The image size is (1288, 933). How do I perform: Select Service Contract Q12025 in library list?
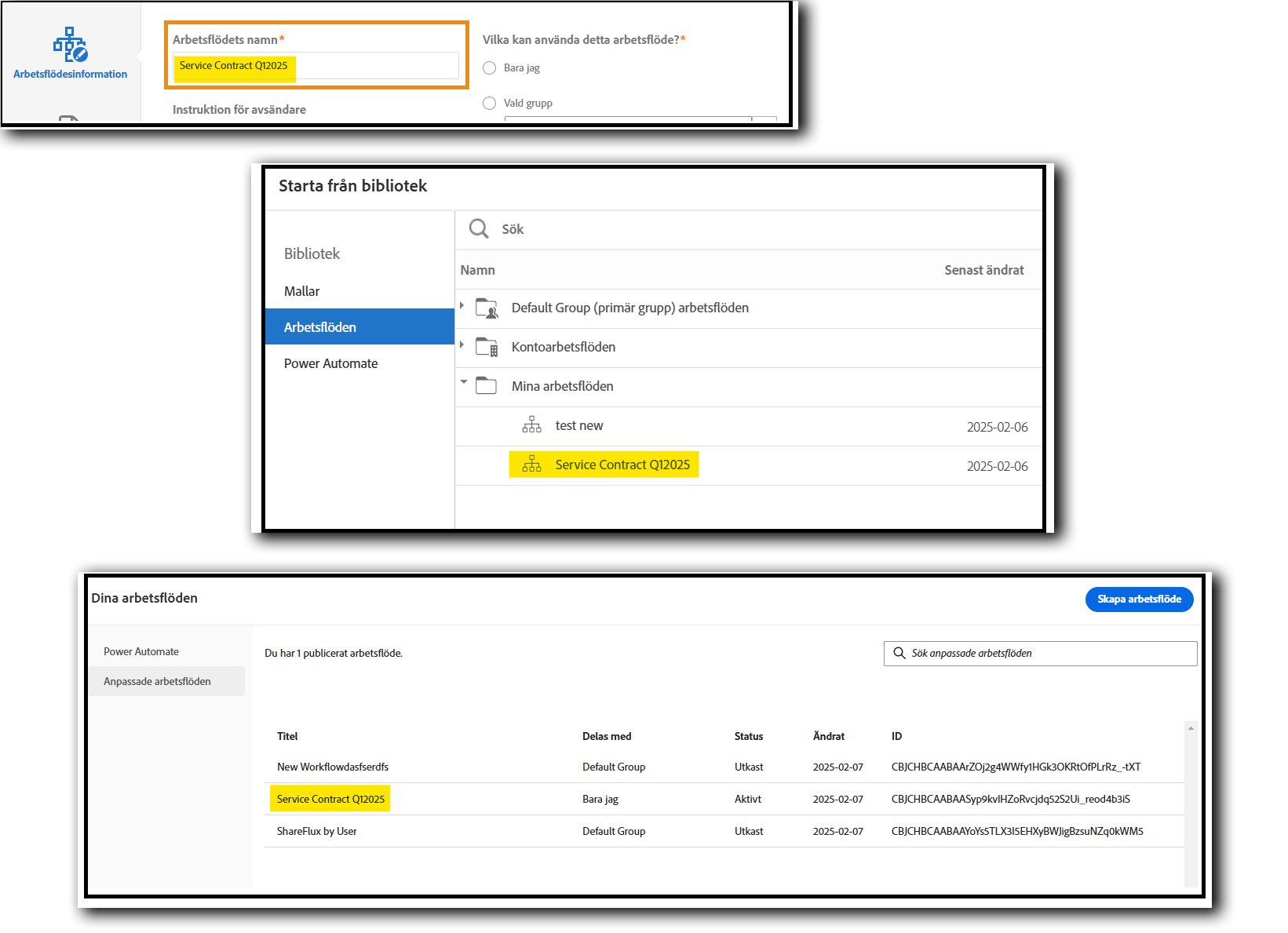tap(622, 465)
